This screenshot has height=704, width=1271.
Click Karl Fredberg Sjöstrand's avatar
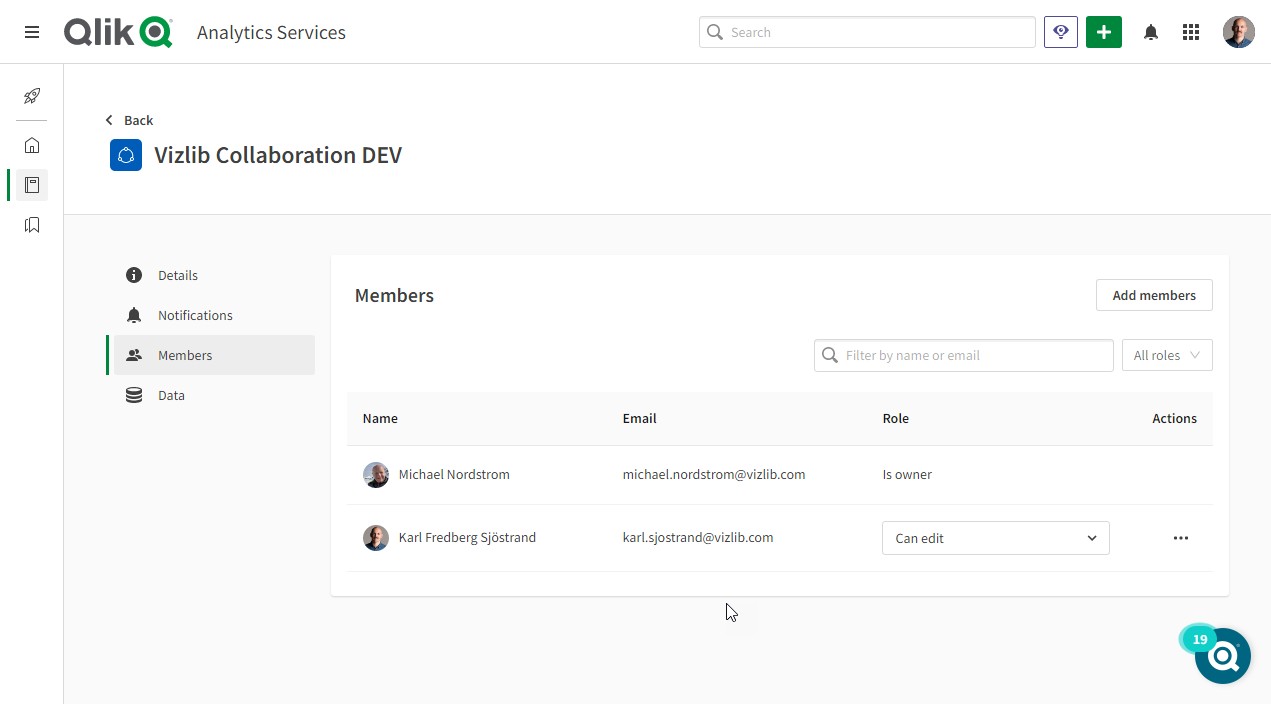(x=376, y=538)
